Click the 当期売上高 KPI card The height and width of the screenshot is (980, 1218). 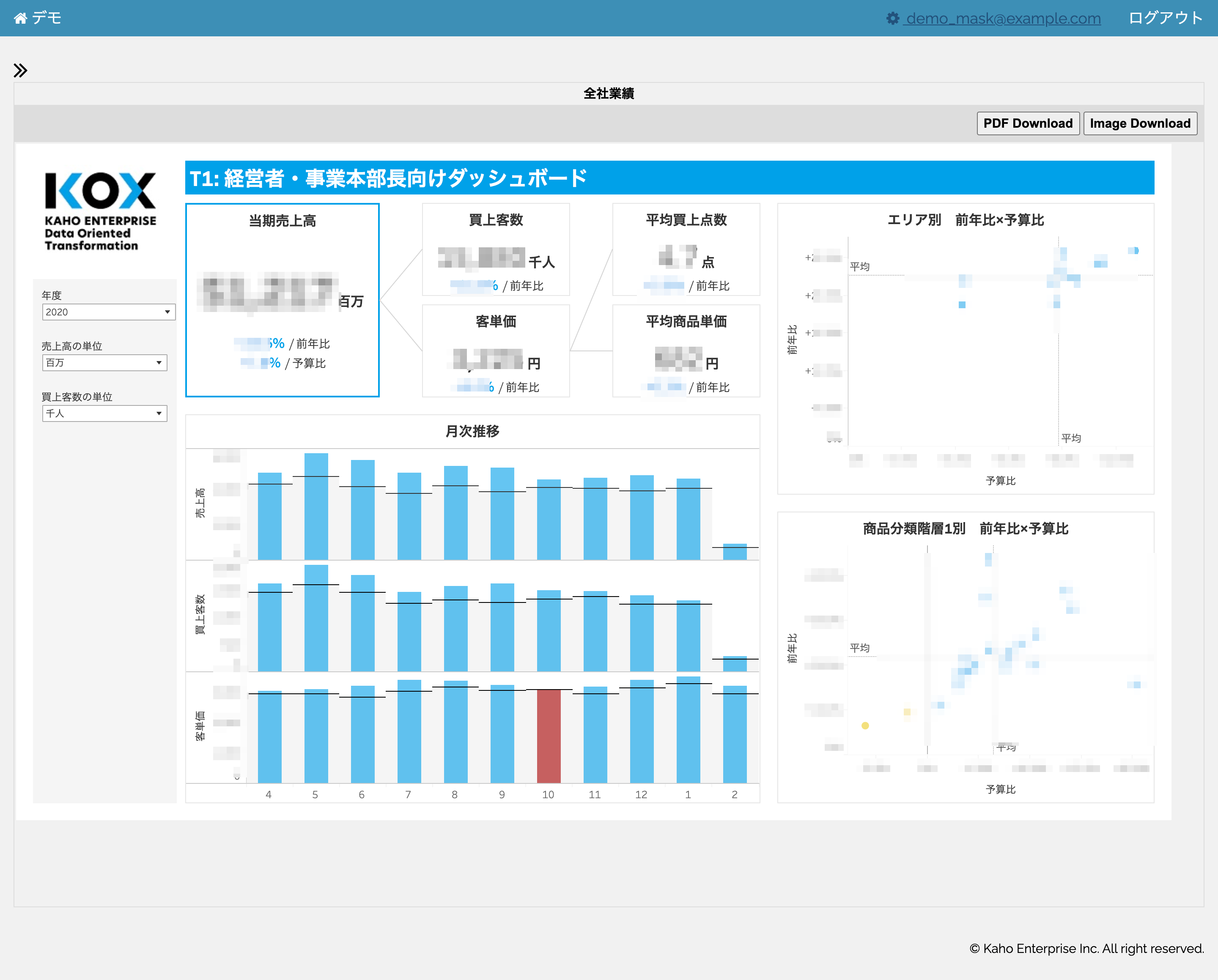[282, 299]
